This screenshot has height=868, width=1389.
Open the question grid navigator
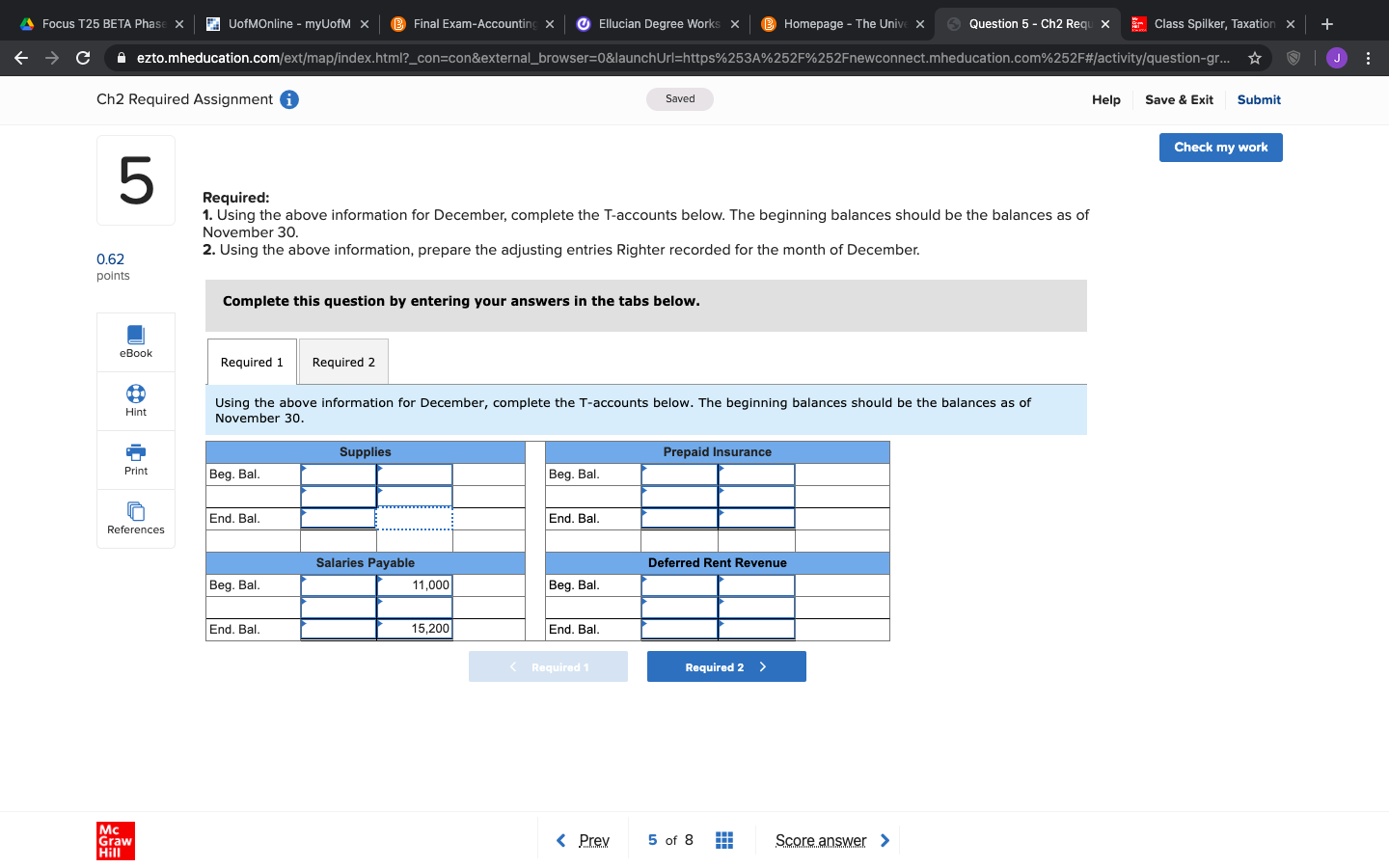[x=724, y=840]
